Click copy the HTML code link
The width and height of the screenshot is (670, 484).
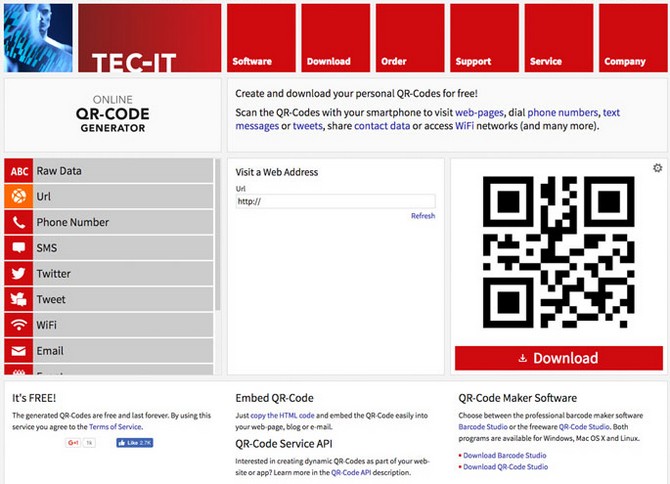point(282,415)
